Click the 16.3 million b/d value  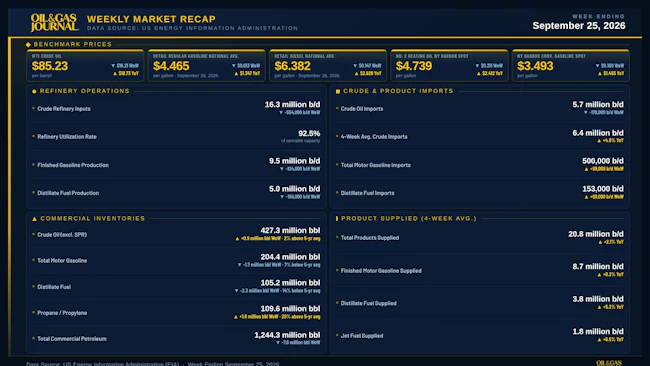point(292,104)
